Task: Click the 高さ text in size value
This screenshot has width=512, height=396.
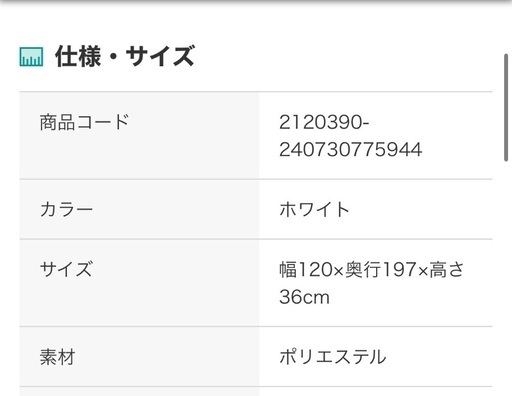Action: [447, 269]
